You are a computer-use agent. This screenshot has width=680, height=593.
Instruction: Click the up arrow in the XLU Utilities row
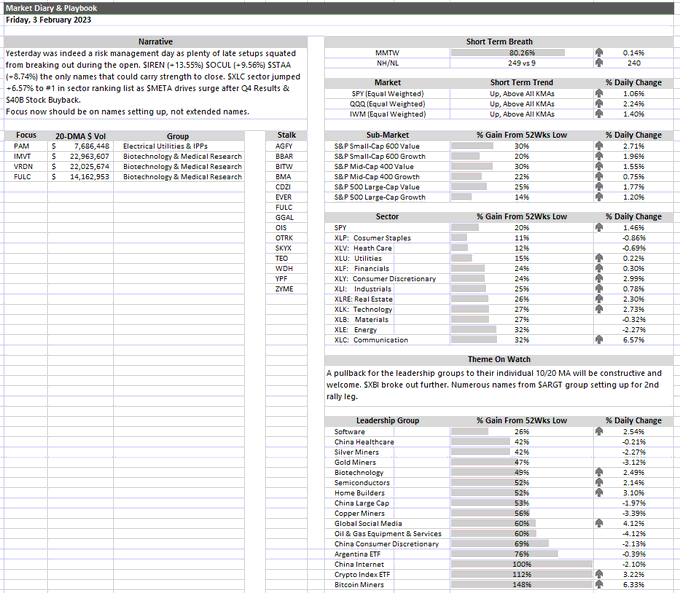click(x=599, y=258)
